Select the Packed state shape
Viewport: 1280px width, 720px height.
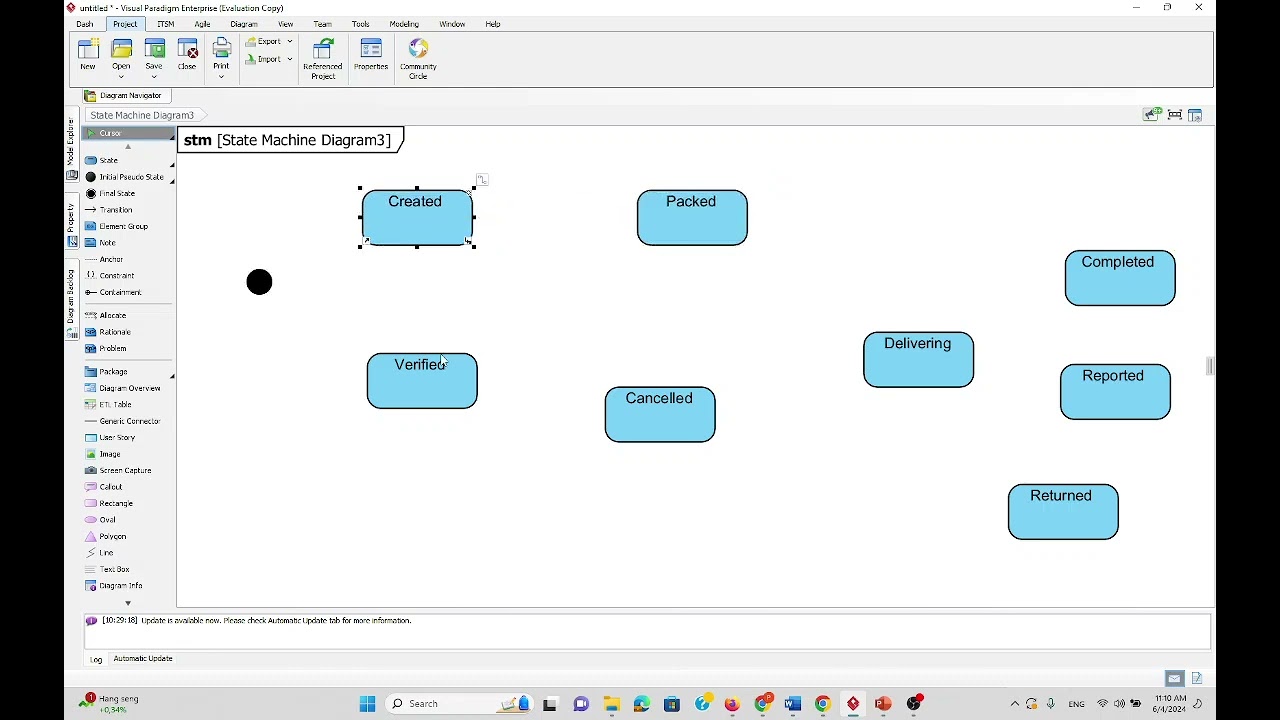[x=692, y=218]
